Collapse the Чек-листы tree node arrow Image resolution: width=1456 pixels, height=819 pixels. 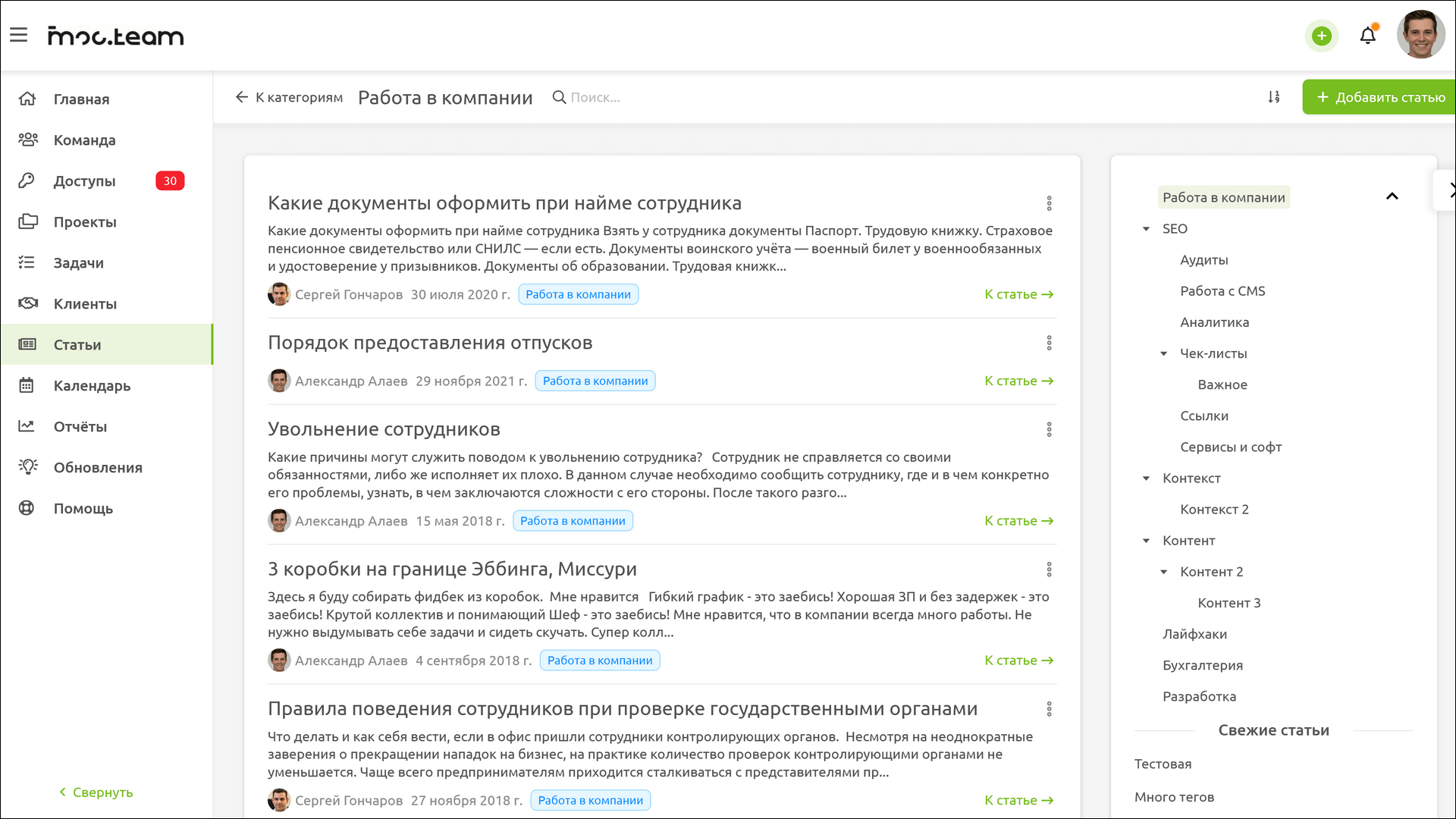click(x=1163, y=353)
